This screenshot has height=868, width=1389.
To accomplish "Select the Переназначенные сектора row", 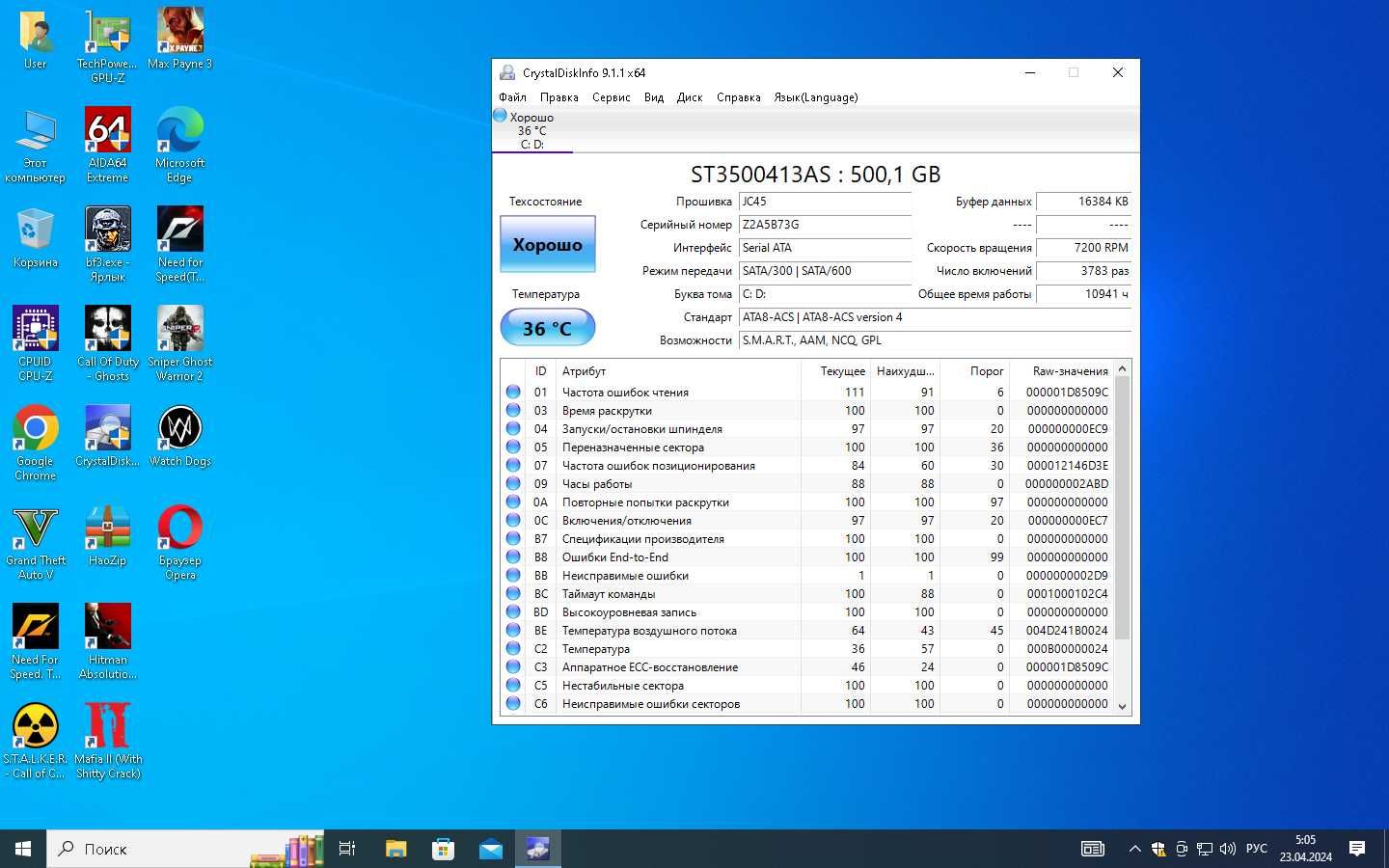I will point(807,447).
